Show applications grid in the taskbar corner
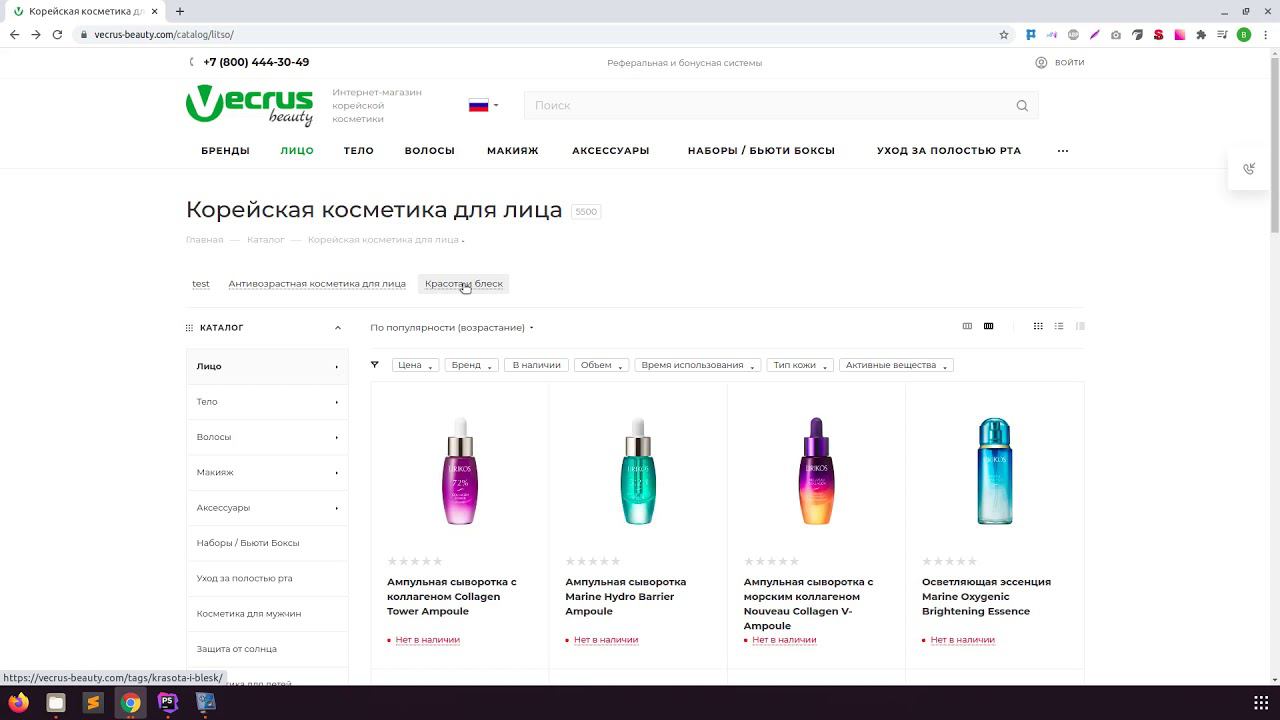1280x720 pixels. [x=1261, y=703]
